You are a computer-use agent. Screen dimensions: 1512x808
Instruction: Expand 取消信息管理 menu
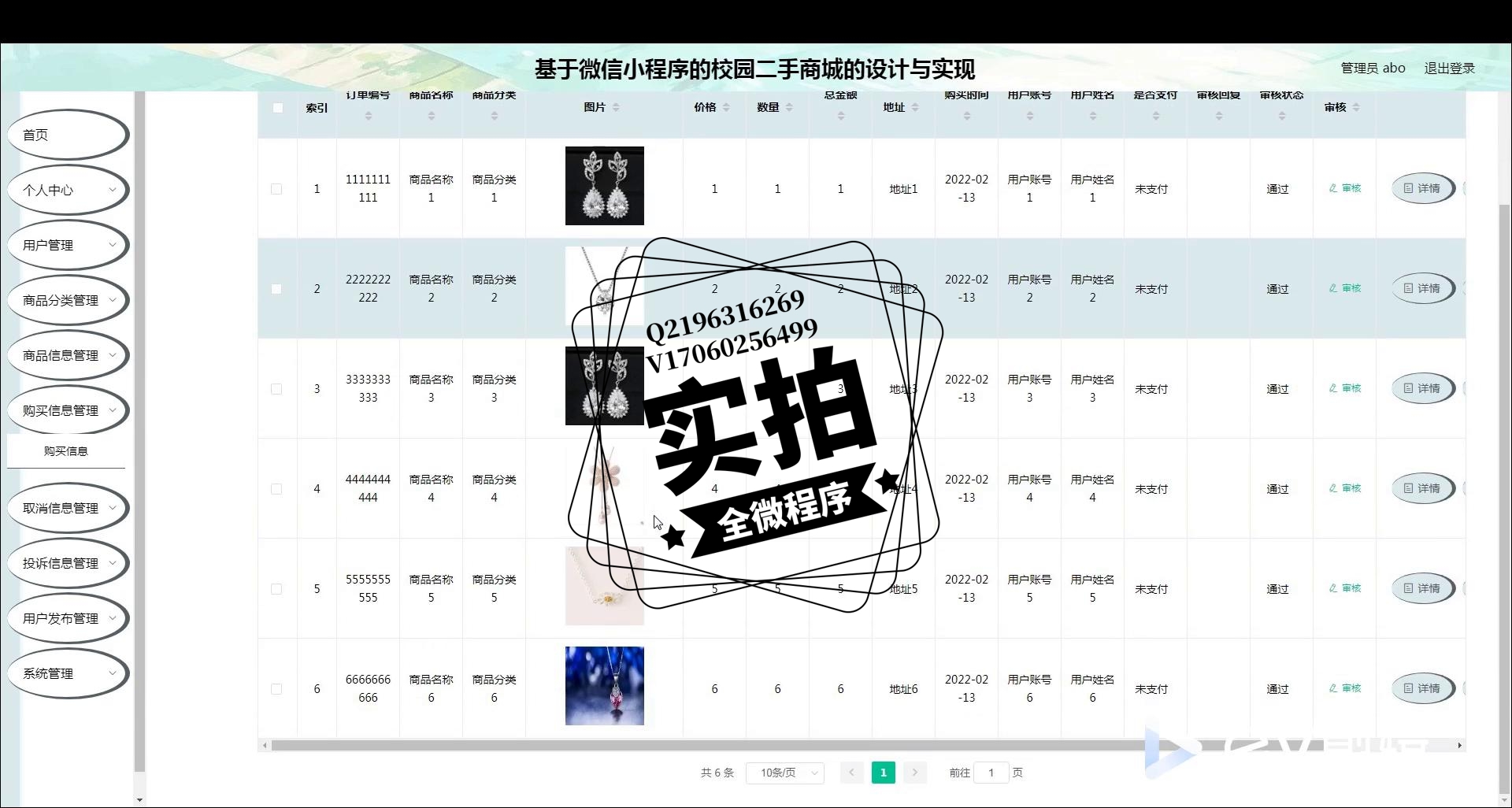pos(68,508)
